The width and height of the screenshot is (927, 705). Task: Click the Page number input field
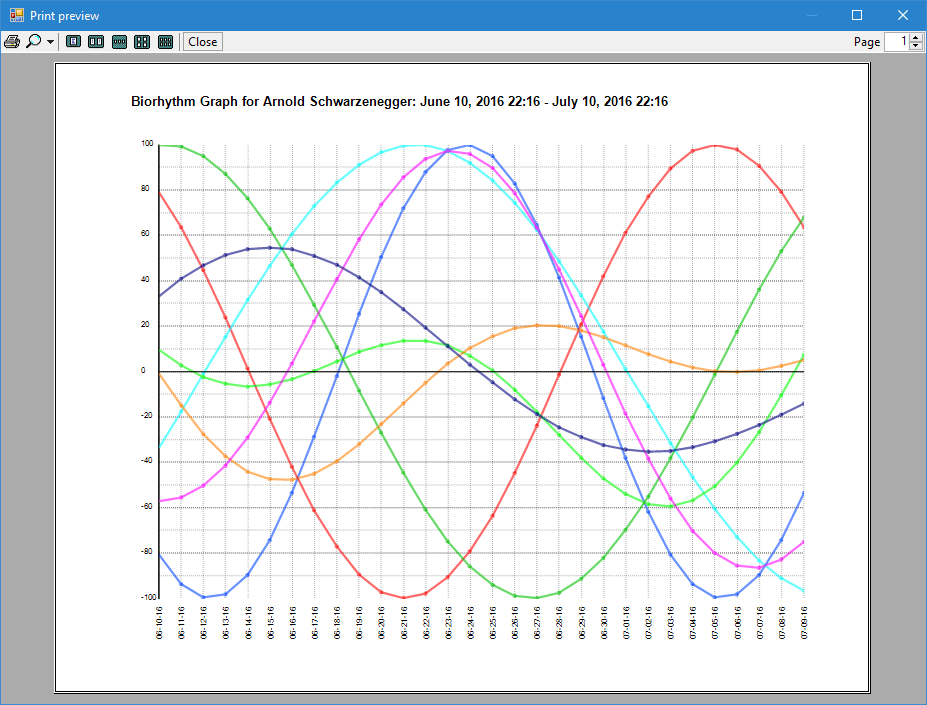click(896, 41)
